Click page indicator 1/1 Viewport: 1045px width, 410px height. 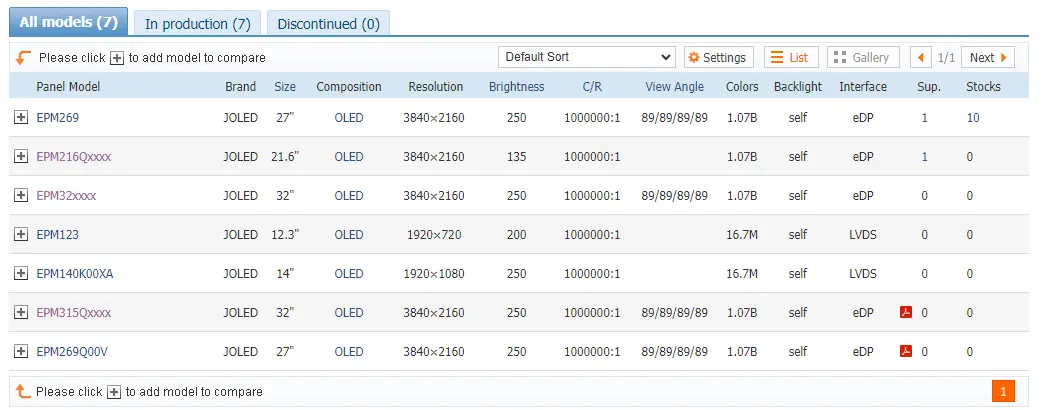pyautogui.click(x=946, y=58)
